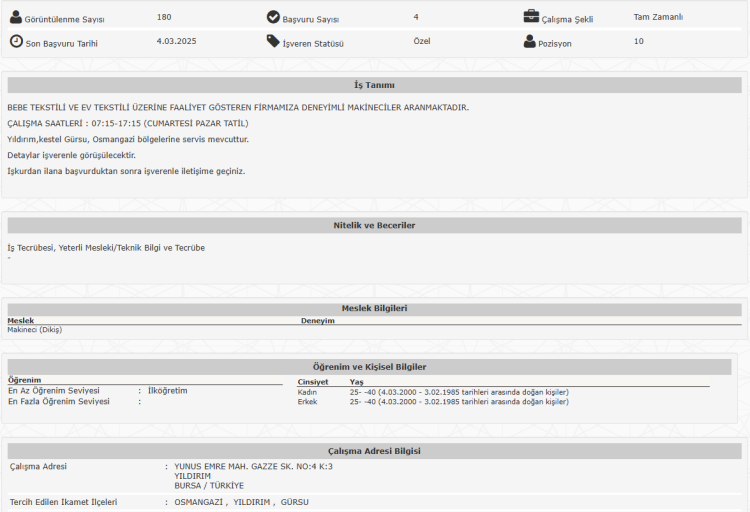Screen dimensions: 750x512
Task: Select the İş Tanımı section header
Action: point(374,85)
